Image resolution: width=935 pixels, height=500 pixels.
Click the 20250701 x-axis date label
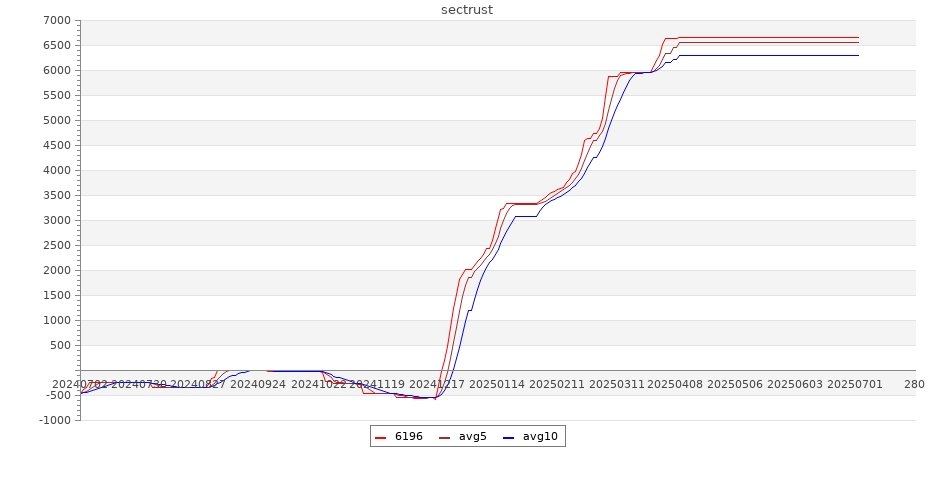854,384
